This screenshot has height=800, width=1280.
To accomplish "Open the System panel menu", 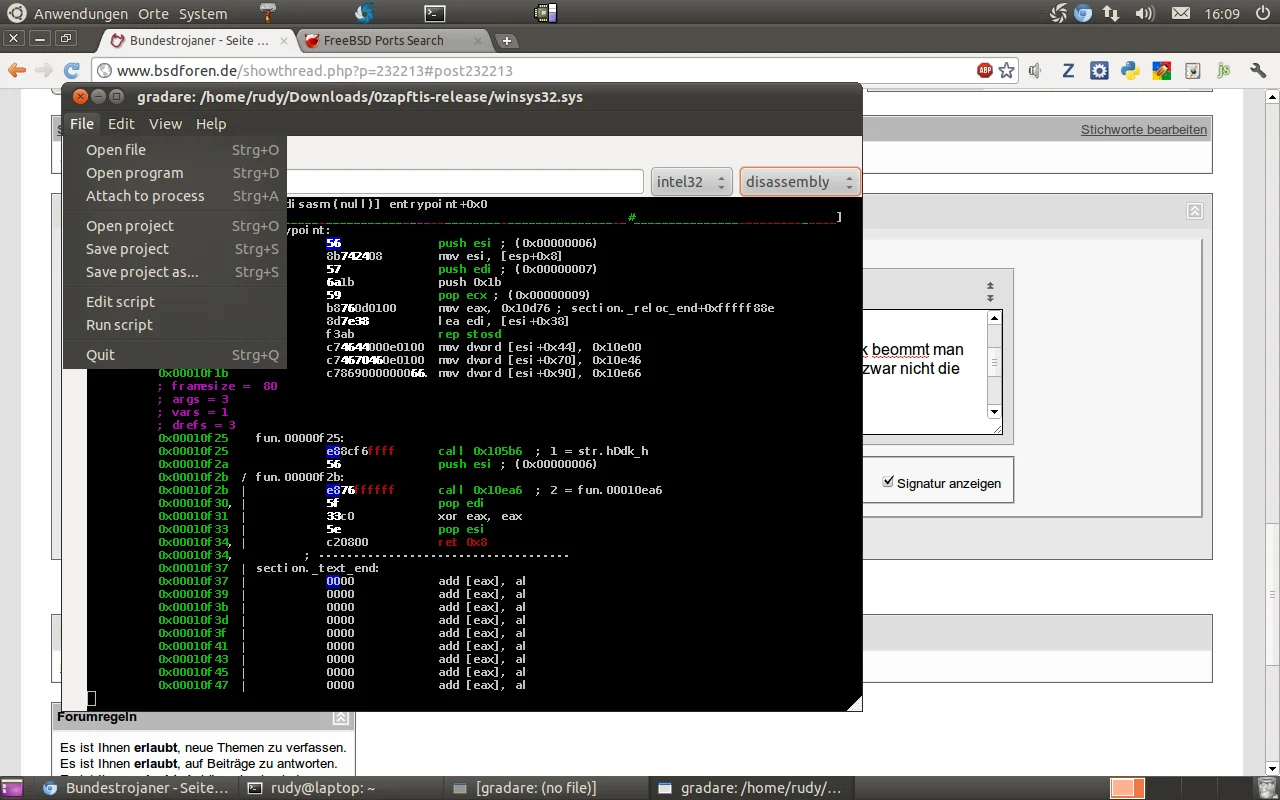I will 203,14.
